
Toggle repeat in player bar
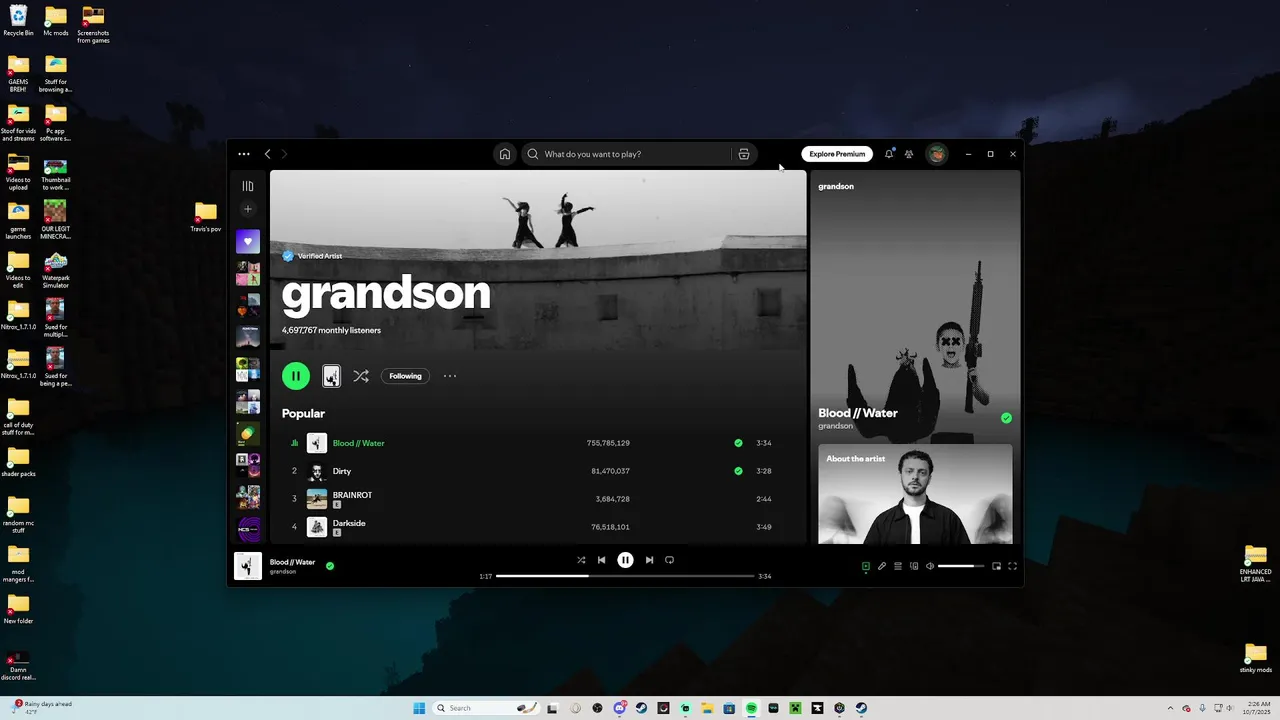(669, 560)
